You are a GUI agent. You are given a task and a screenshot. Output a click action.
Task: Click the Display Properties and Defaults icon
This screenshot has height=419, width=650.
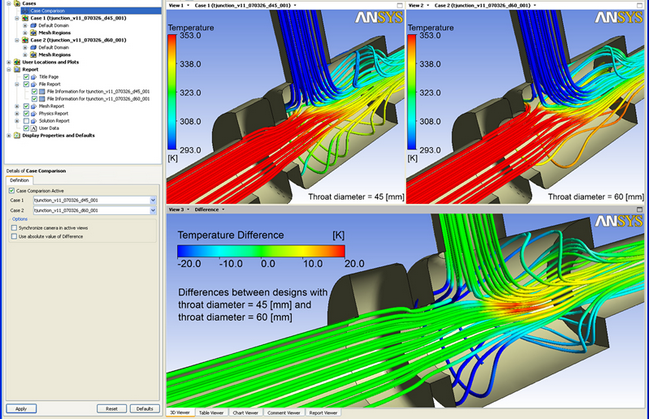click(x=17, y=136)
